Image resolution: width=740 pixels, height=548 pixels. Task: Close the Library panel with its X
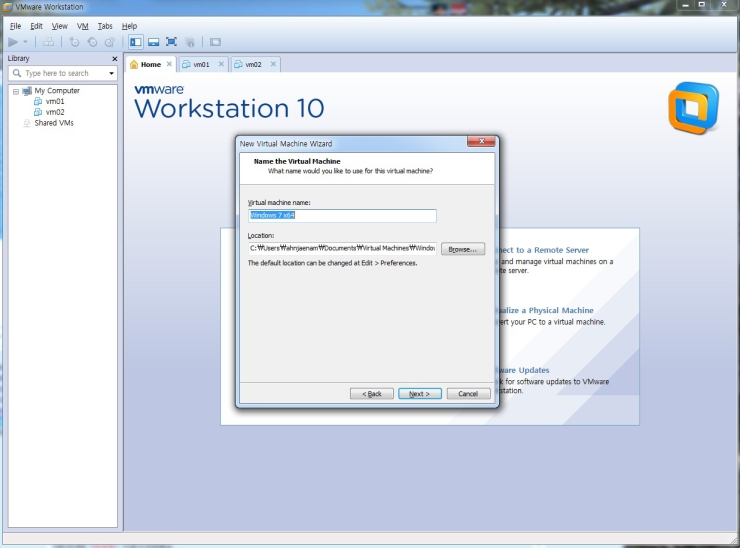tap(114, 59)
